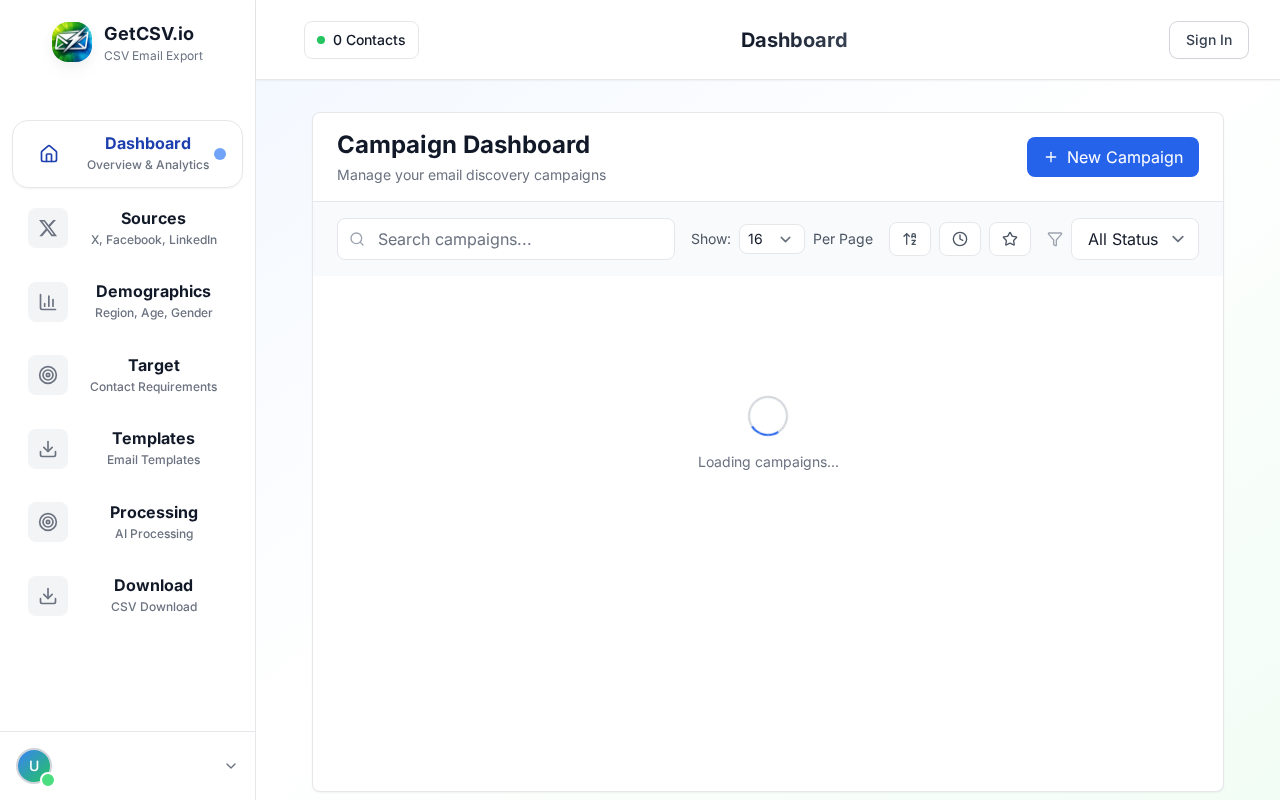Click the Loading campaigns... text
The width and height of the screenshot is (1280, 800).
click(768, 462)
